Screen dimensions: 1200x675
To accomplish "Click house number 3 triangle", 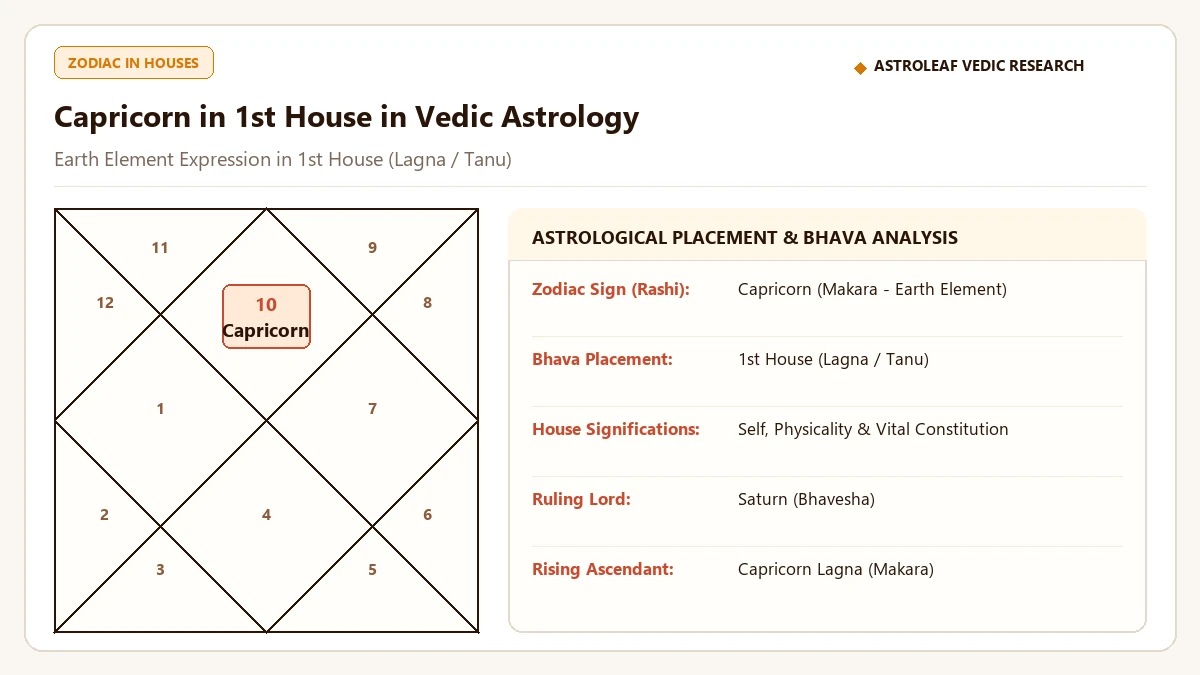I will 160,570.
